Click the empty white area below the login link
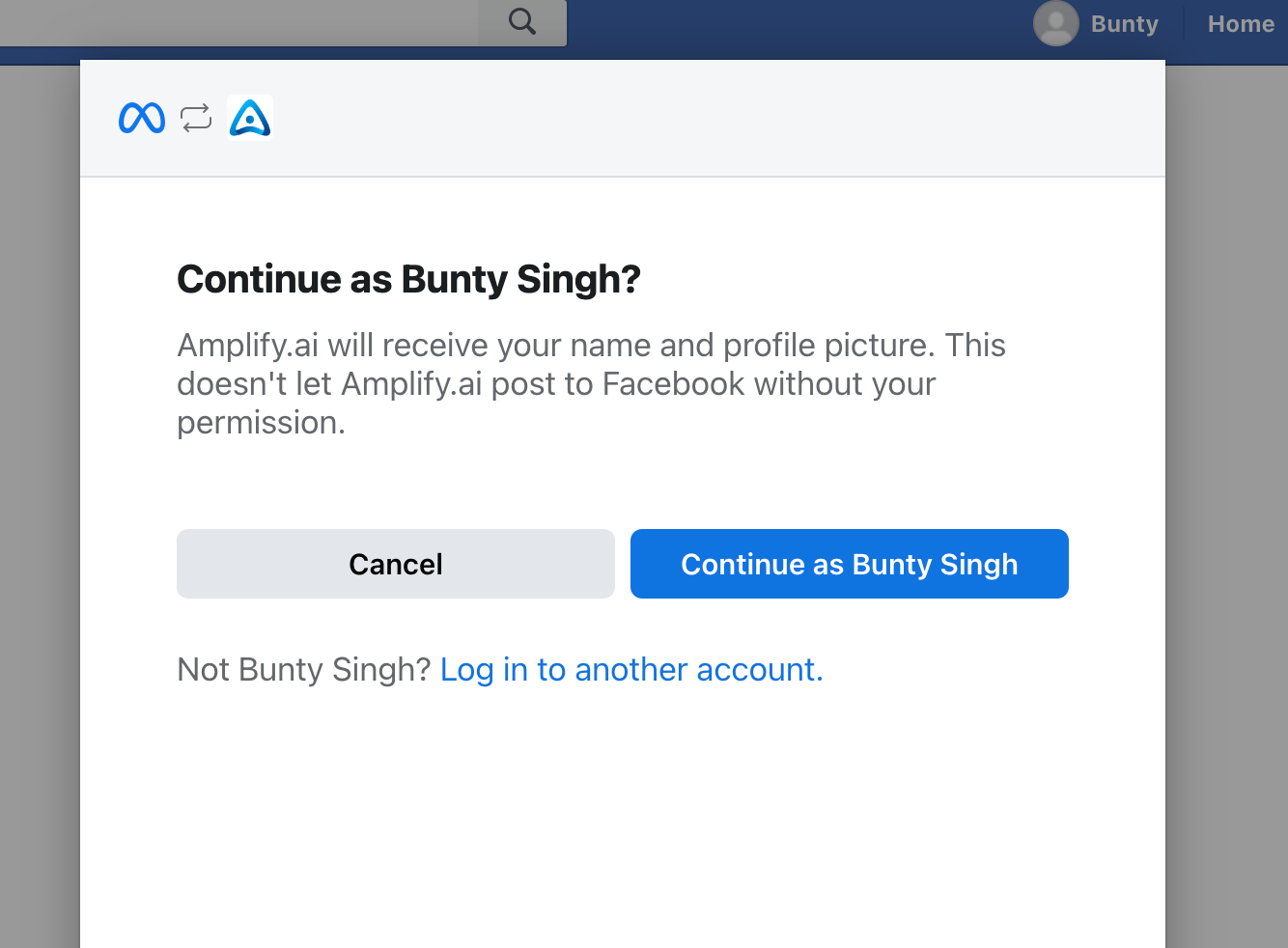Image resolution: width=1288 pixels, height=948 pixels. click(623, 821)
